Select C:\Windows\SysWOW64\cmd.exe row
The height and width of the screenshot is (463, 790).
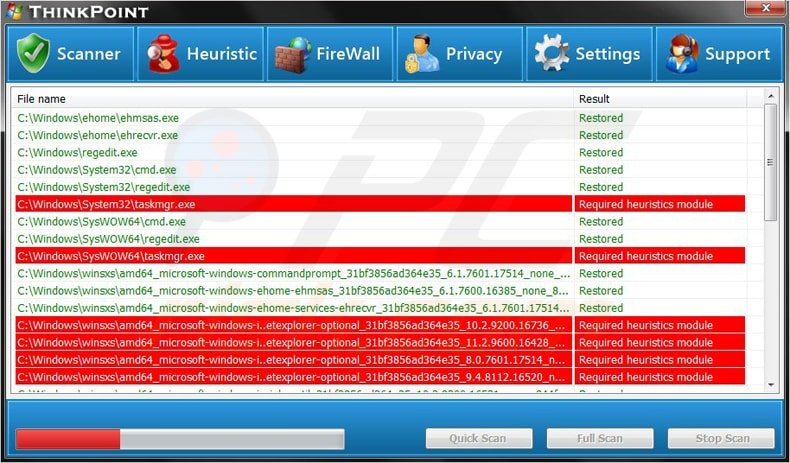coord(380,222)
